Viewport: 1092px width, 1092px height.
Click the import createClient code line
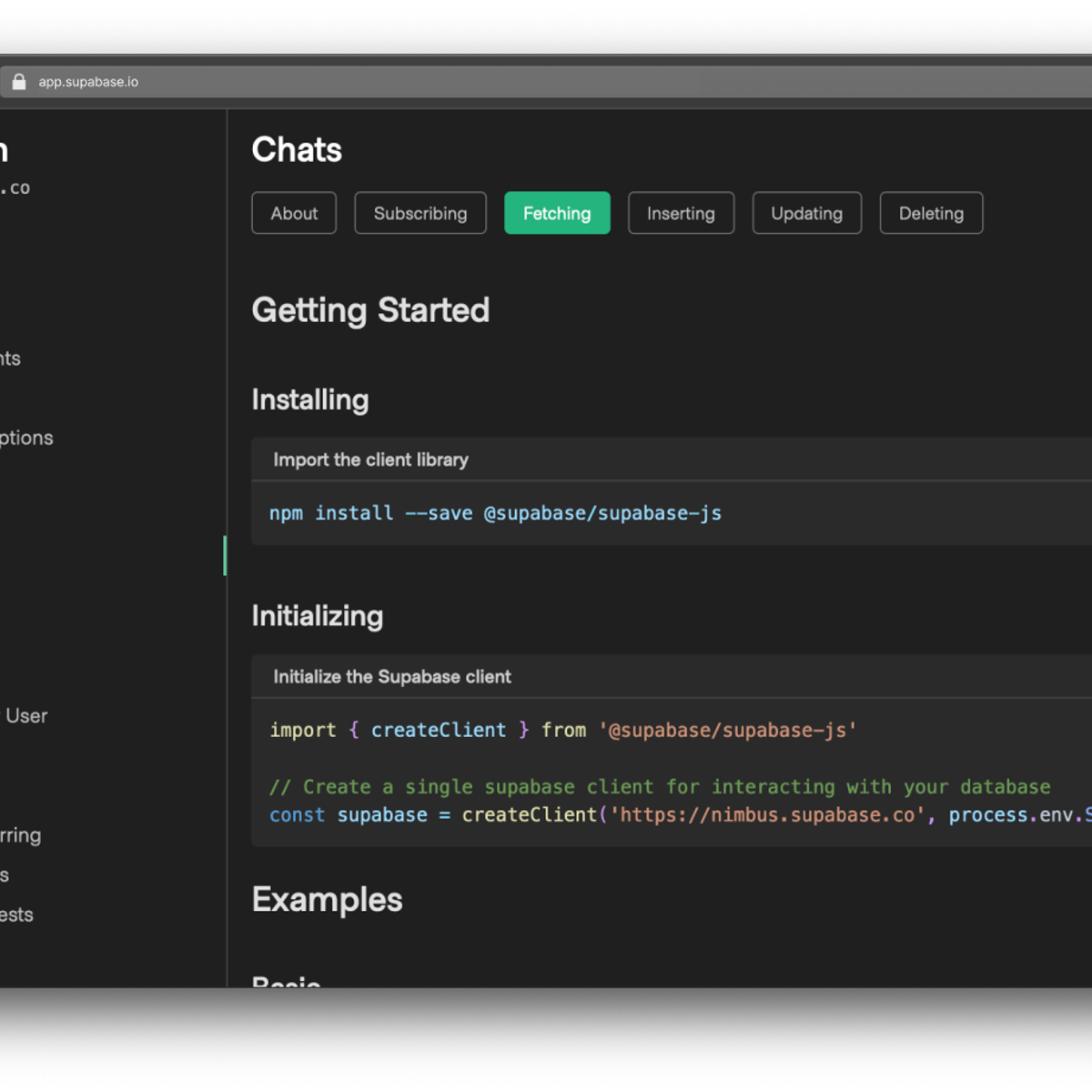[x=562, y=730]
